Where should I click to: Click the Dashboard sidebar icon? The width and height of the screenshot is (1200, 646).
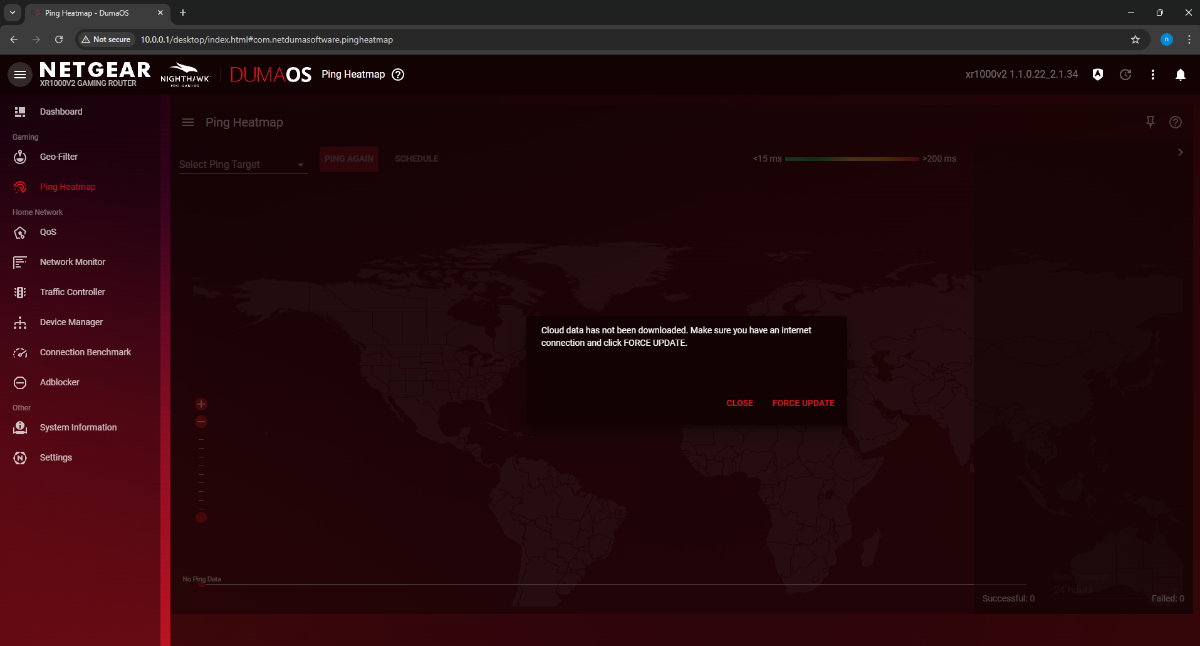[19, 111]
